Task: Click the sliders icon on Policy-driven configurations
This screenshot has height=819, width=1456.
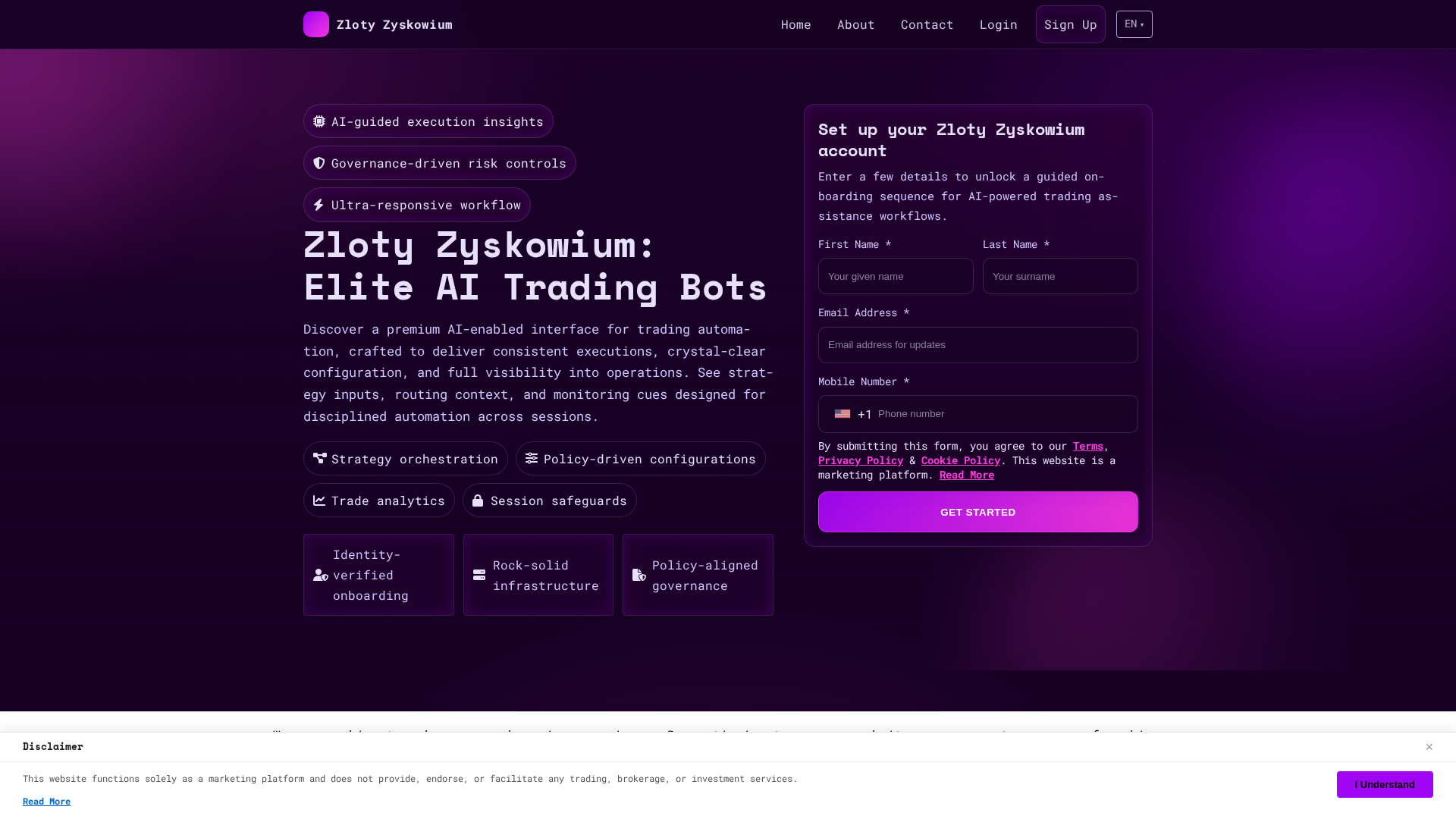Action: point(532,458)
